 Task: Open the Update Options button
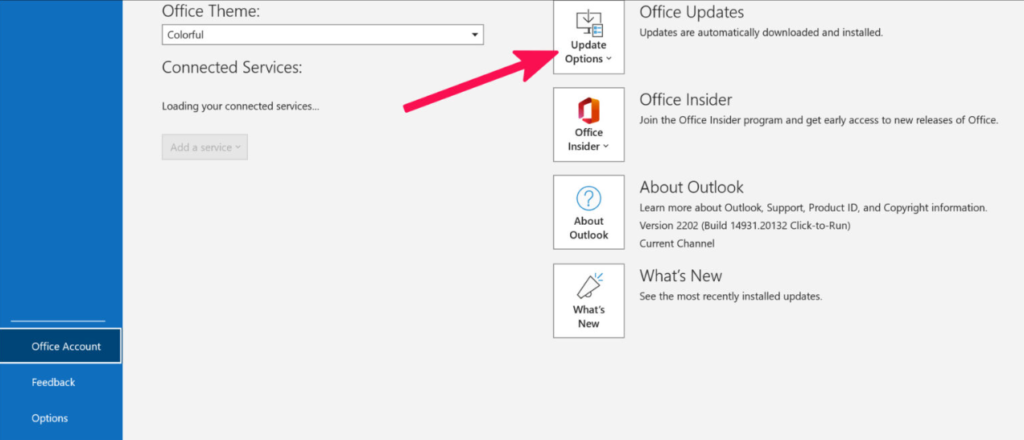point(588,37)
